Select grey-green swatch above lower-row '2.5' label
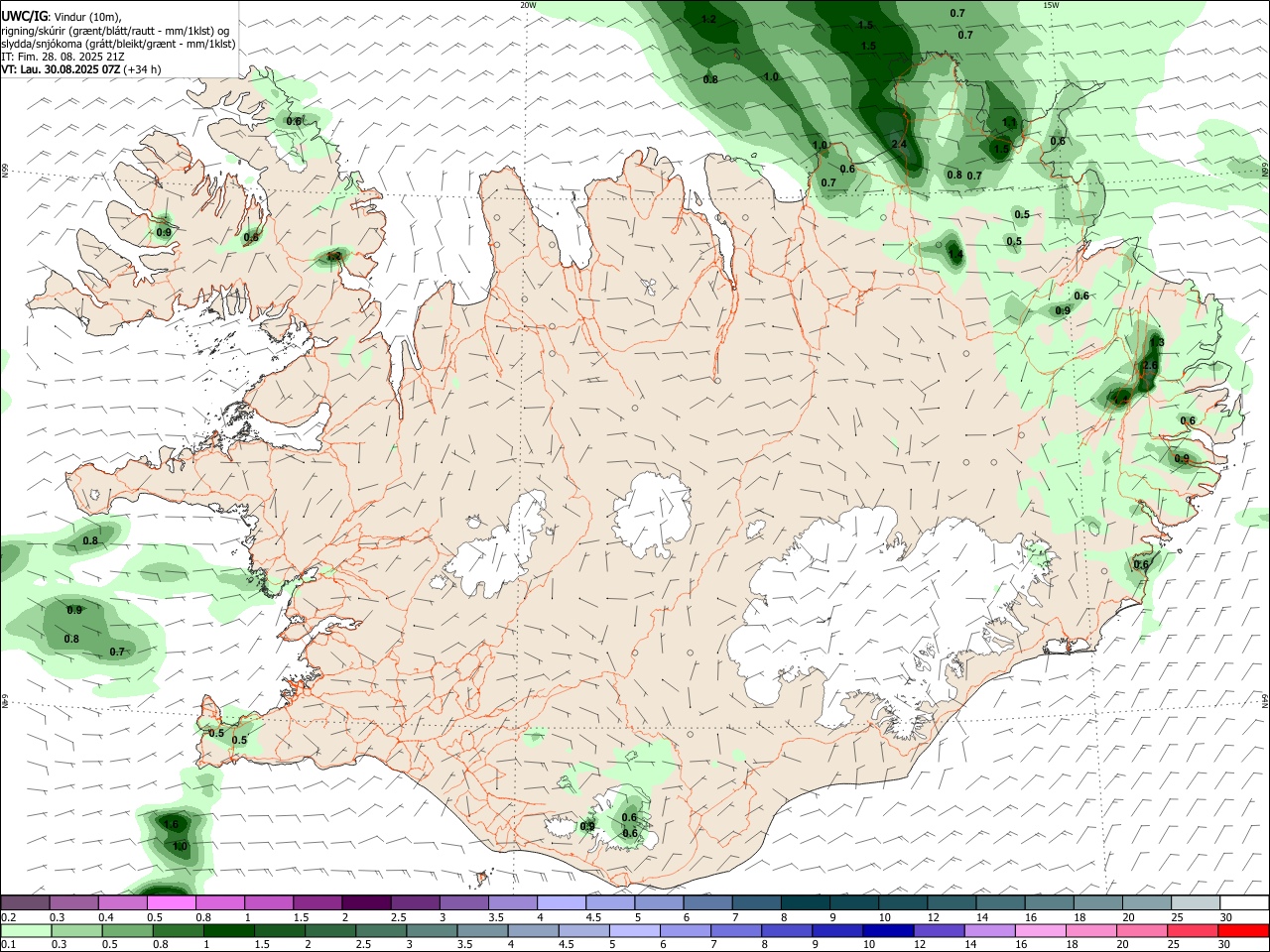1270x952 pixels. tap(381, 931)
